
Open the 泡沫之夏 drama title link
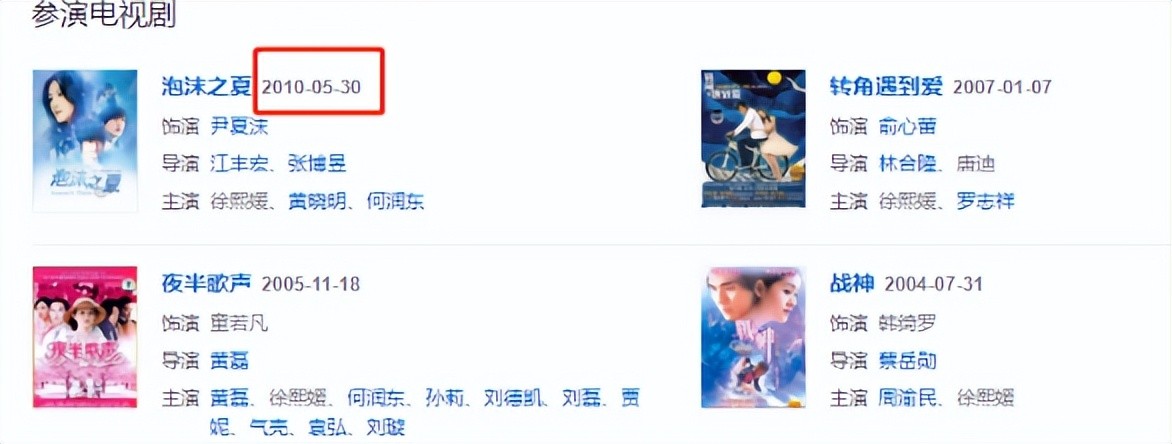pos(207,87)
